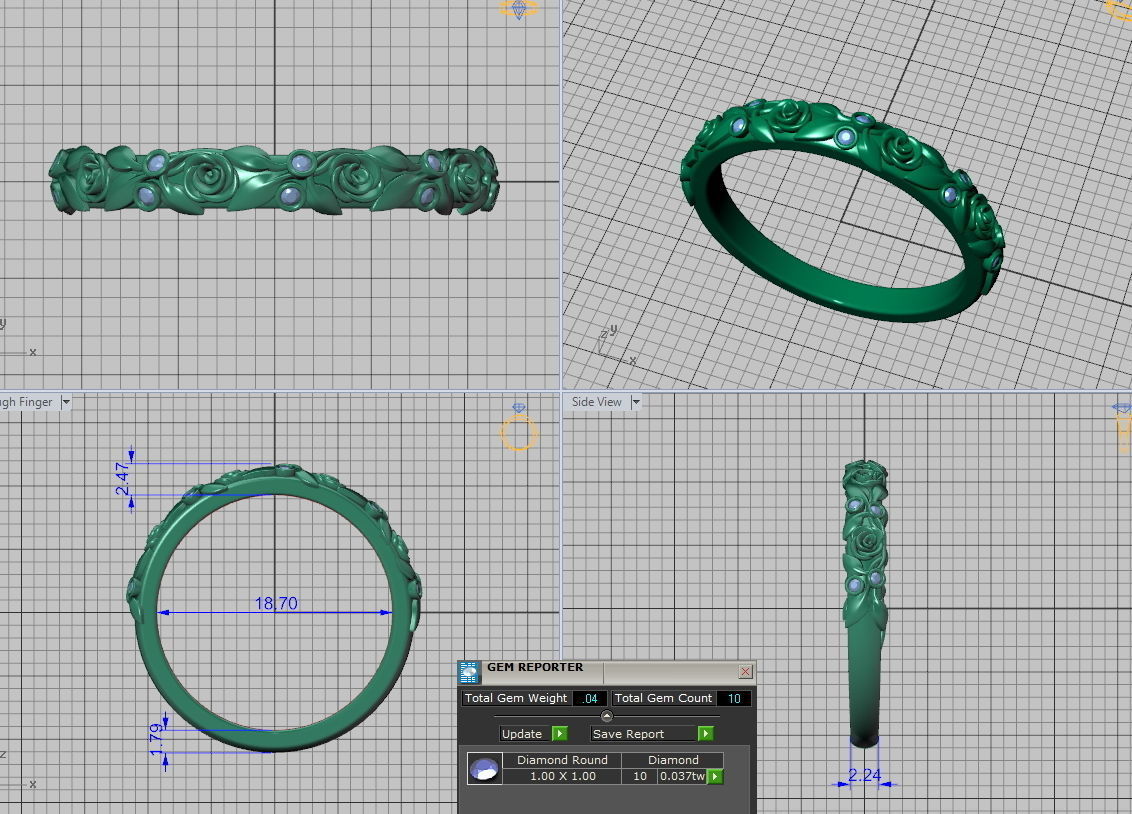Close the Gem Reporter panel

(x=745, y=671)
